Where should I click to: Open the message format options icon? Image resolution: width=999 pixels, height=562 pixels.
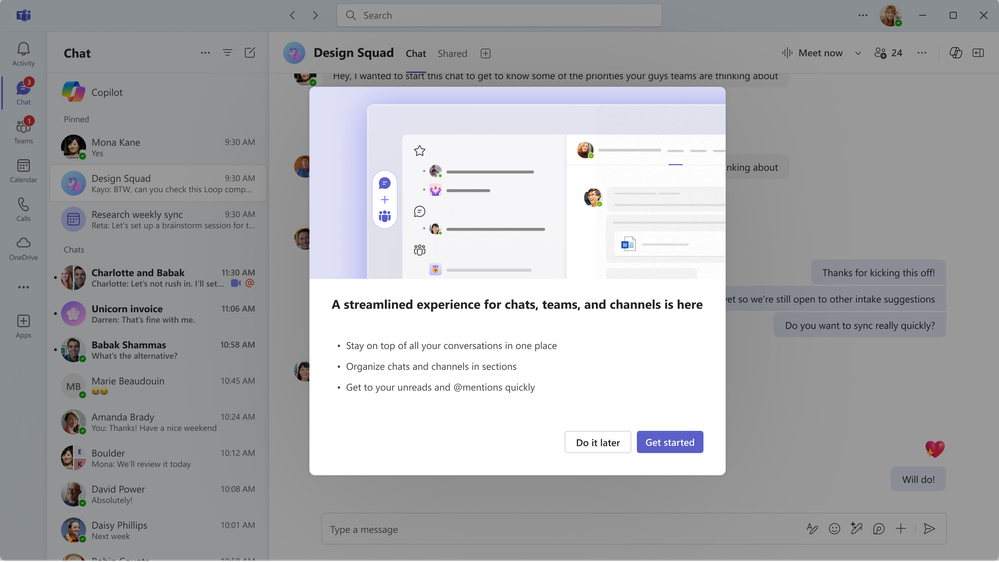coord(812,528)
